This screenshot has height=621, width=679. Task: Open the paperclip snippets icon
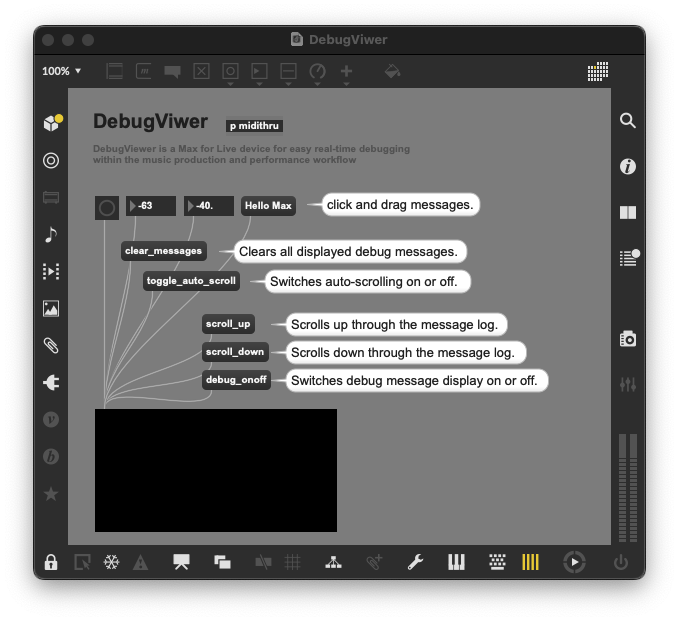pos(51,346)
